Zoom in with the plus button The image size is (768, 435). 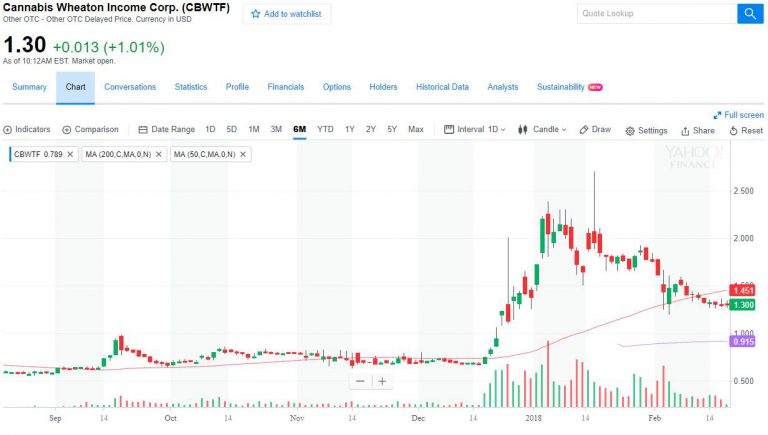(382, 381)
